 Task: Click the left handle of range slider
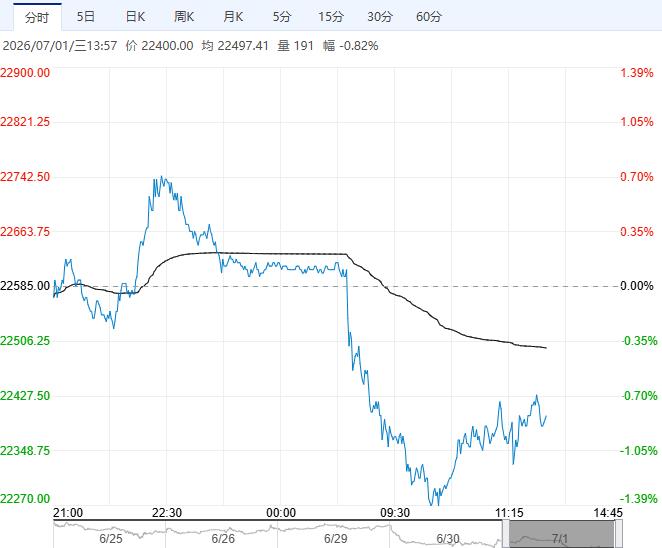(x=506, y=534)
